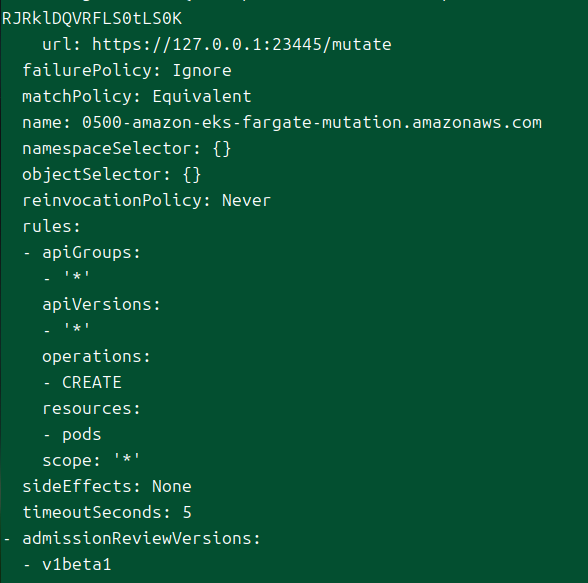588x583 pixels.
Task: Click the namespaceSelector empty braces
Action: 222,148
